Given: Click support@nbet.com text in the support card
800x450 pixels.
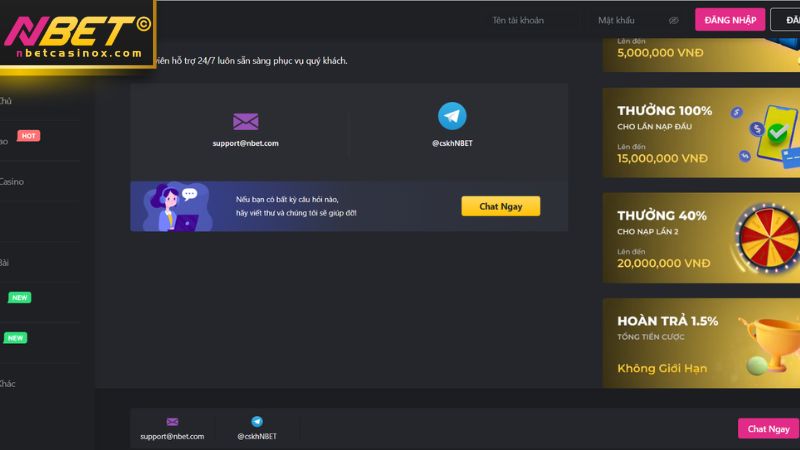Looking at the screenshot, I should pyautogui.click(x=245, y=143).
